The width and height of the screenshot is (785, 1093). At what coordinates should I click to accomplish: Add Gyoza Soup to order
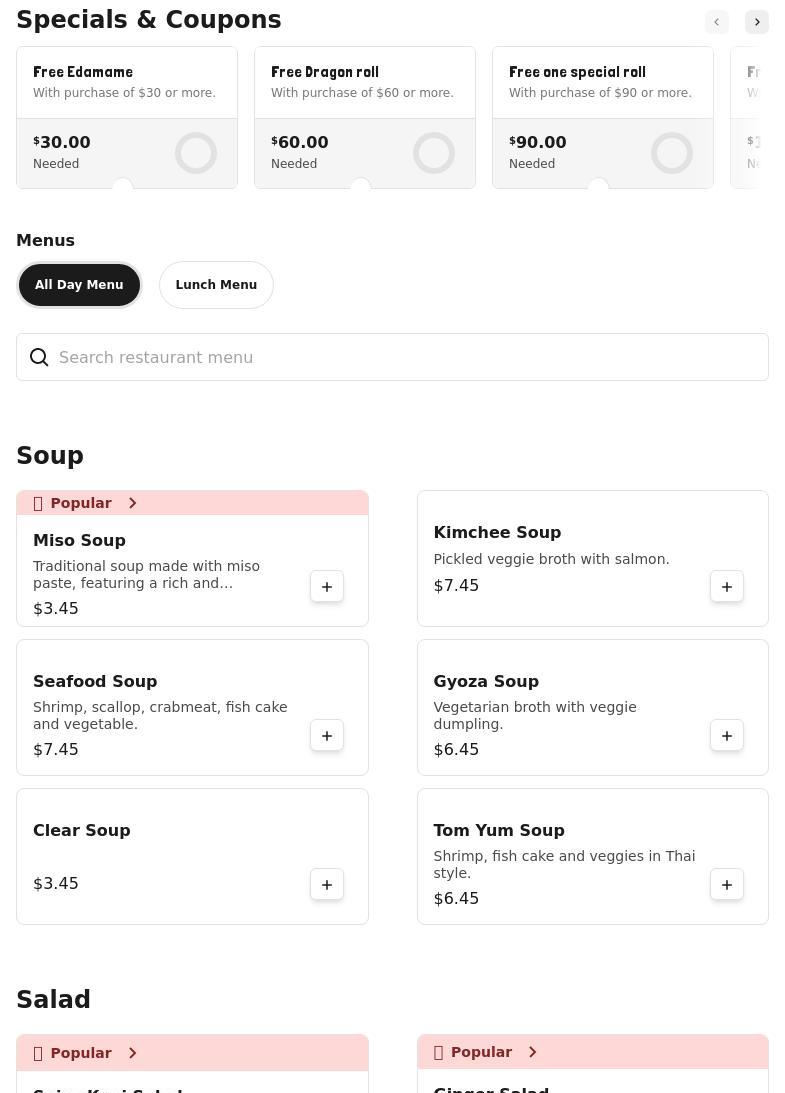tap(727, 736)
